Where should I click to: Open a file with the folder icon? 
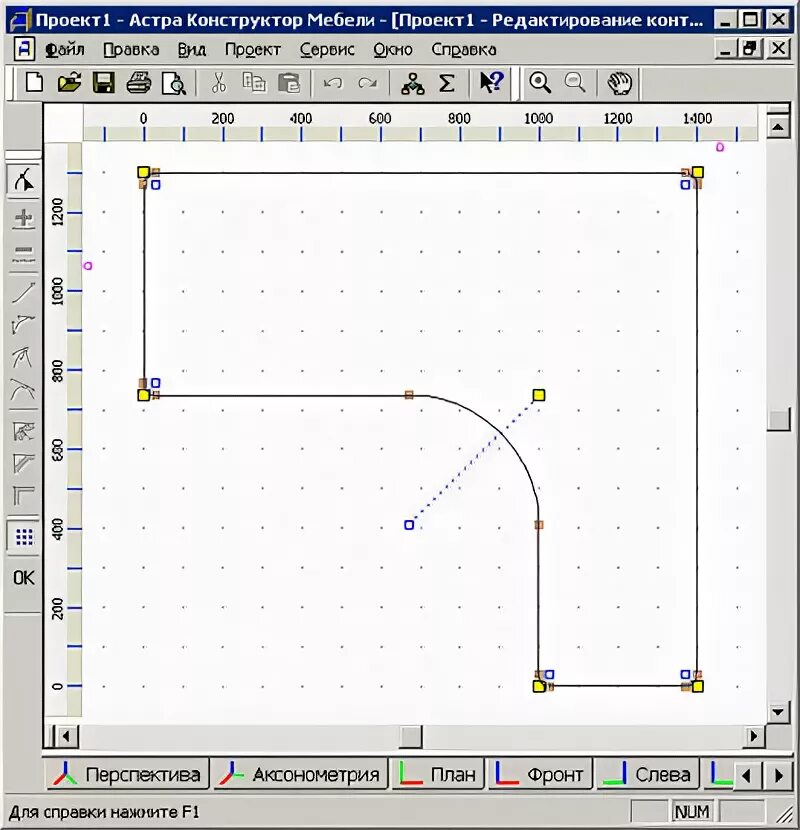(x=69, y=83)
